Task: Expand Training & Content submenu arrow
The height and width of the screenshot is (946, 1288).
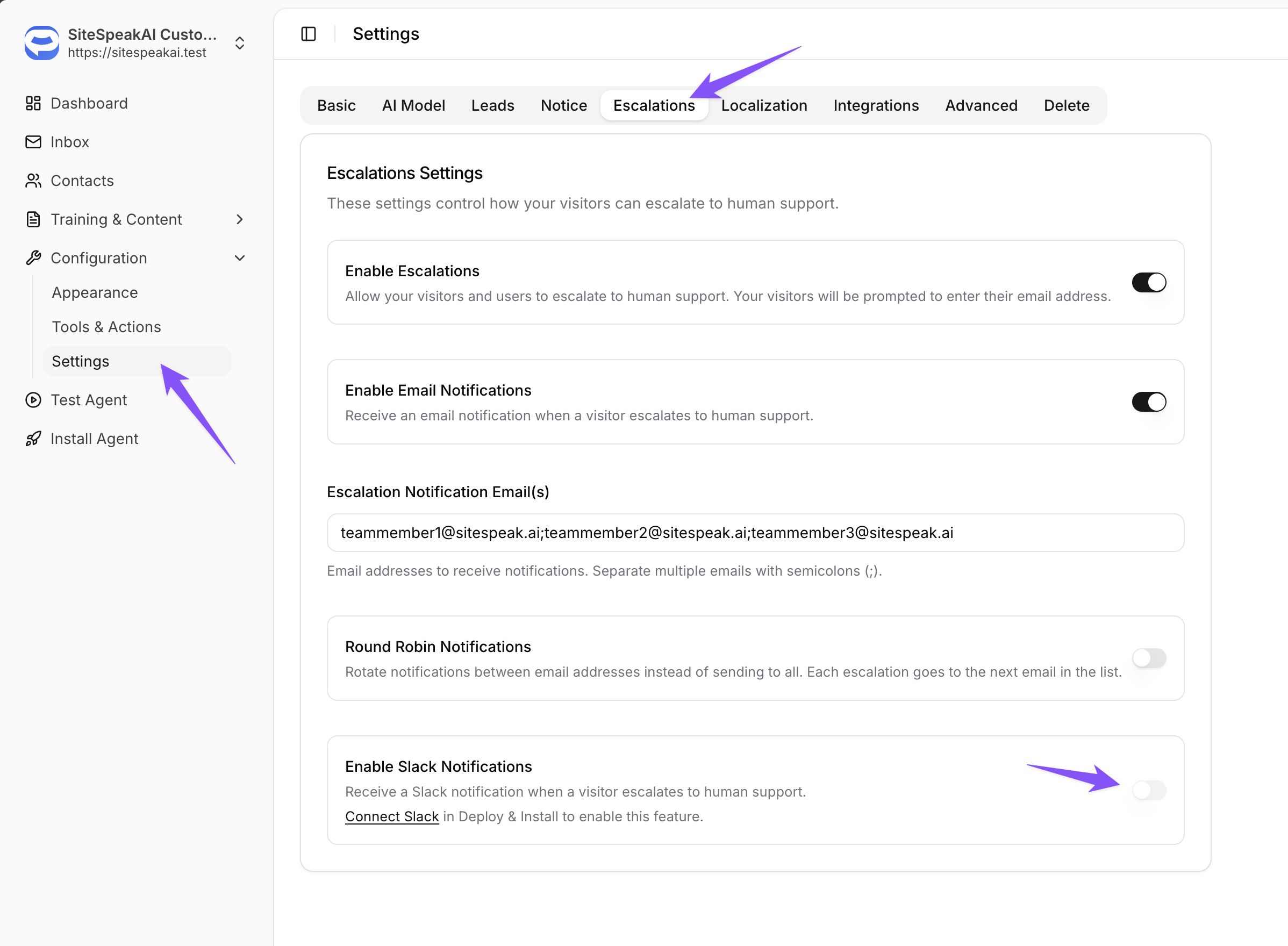Action: (240, 219)
